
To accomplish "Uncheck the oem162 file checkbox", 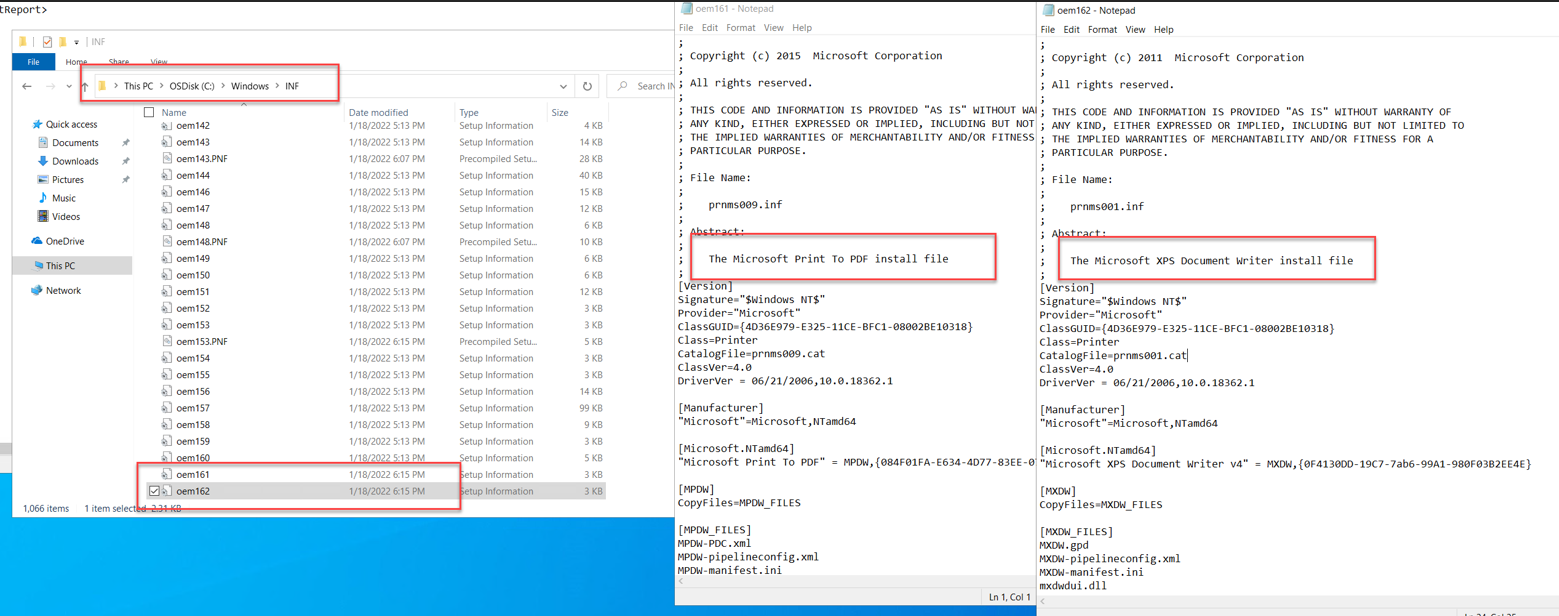I will tap(153, 491).
